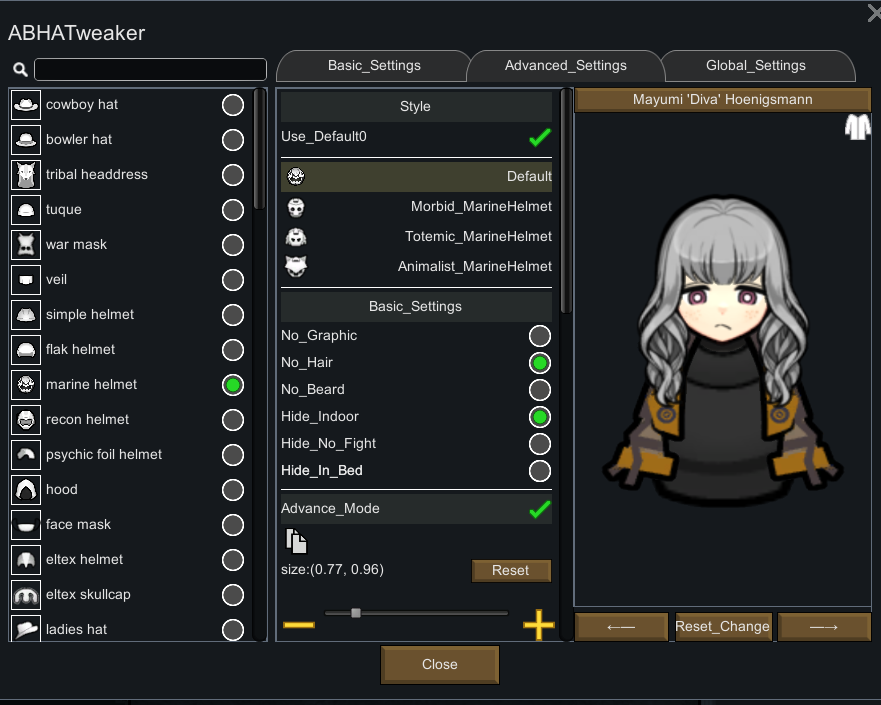Select flak helmet radio button
The width and height of the screenshot is (881, 705).
click(233, 350)
